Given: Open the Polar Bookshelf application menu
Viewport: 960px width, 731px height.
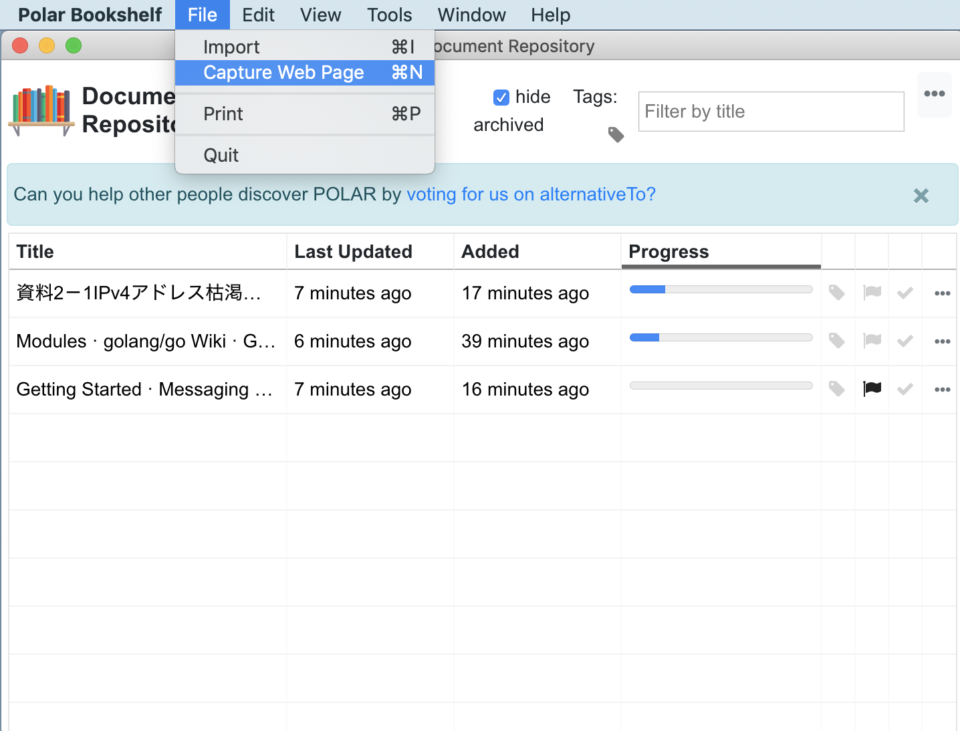Looking at the screenshot, I should [x=90, y=15].
